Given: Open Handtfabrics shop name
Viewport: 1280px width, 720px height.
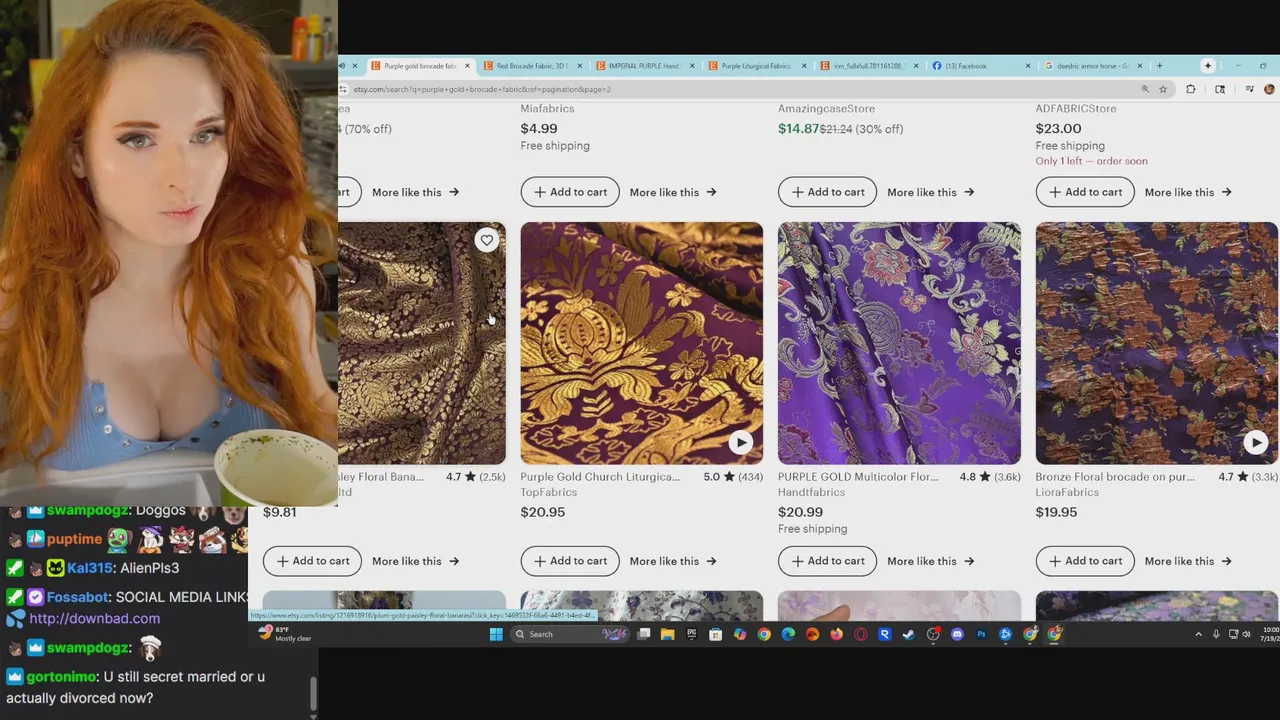Looking at the screenshot, I should (x=811, y=492).
